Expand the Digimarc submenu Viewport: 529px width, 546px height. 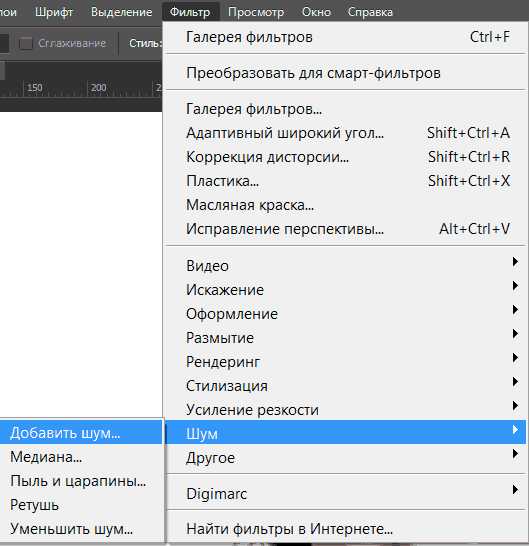pos(345,493)
